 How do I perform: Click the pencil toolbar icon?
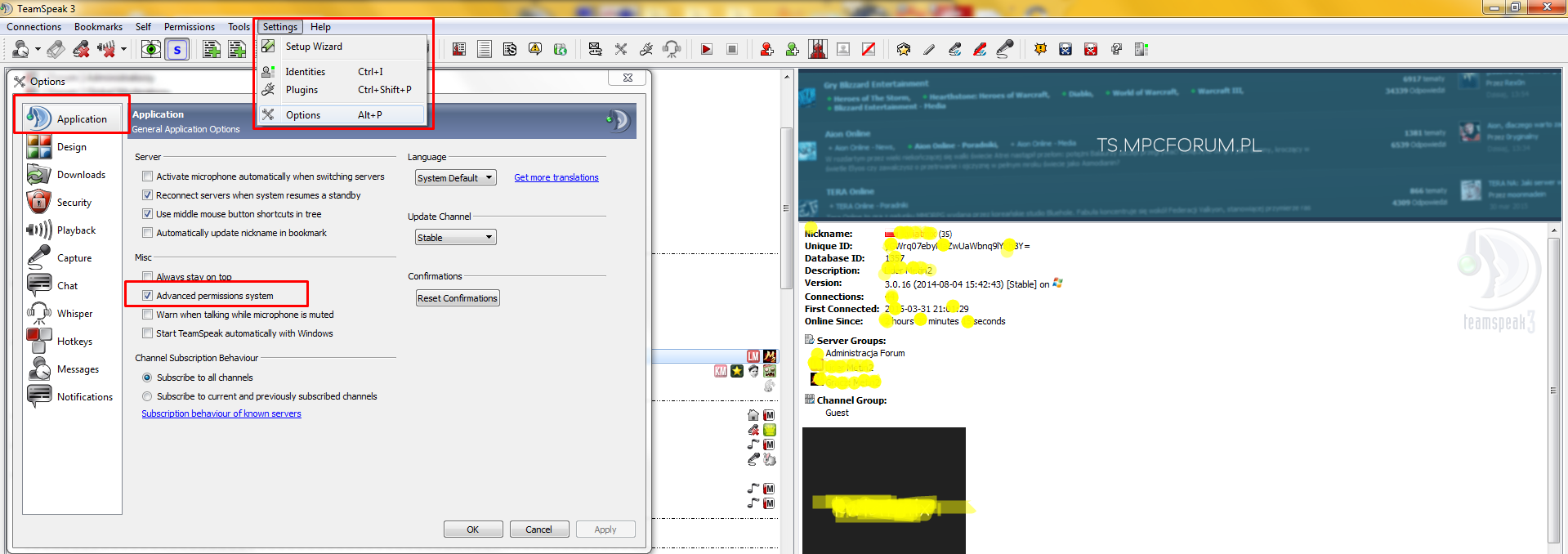click(x=929, y=50)
